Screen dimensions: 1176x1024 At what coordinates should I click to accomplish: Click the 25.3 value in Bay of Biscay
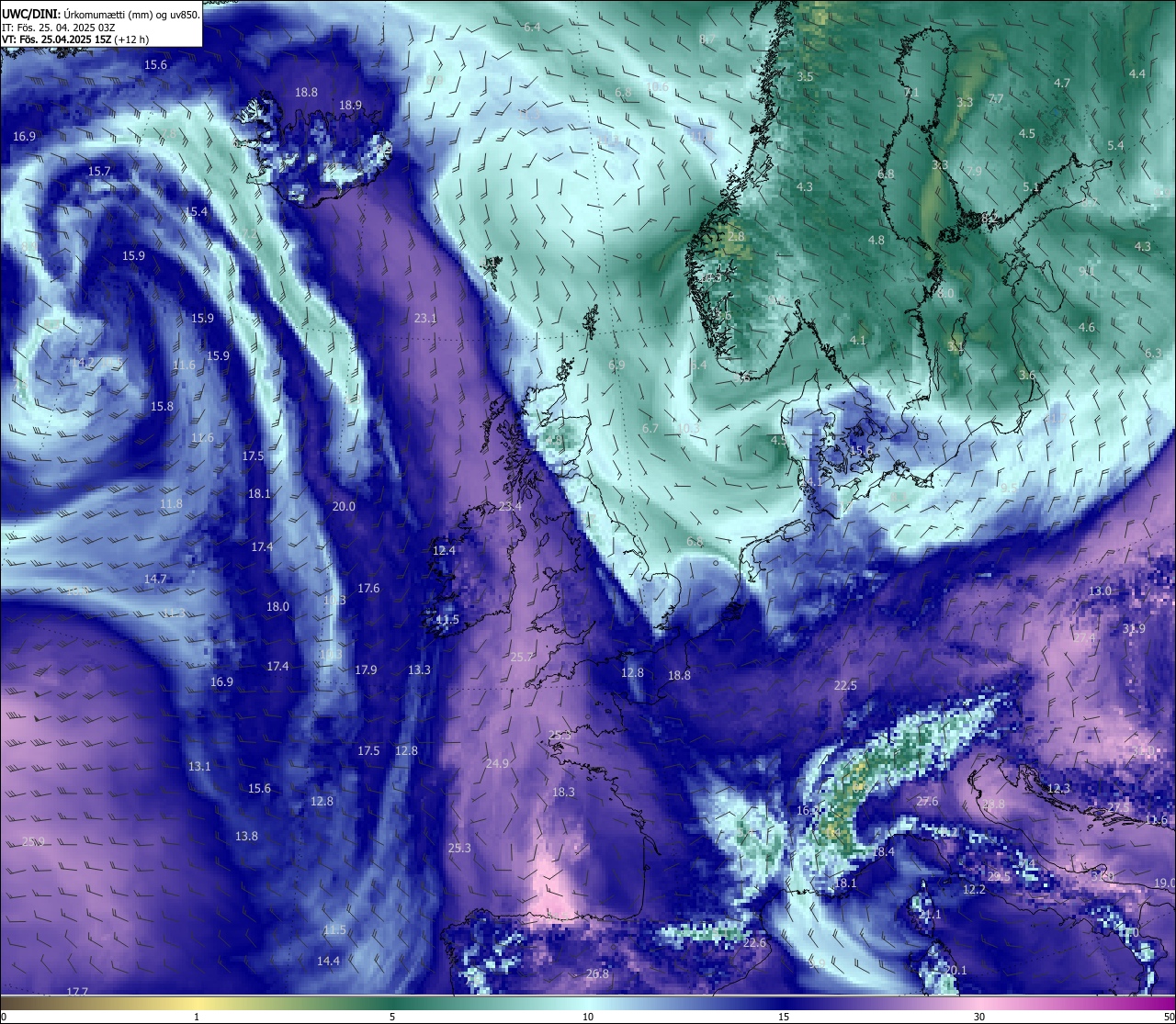(x=459, y=849)
